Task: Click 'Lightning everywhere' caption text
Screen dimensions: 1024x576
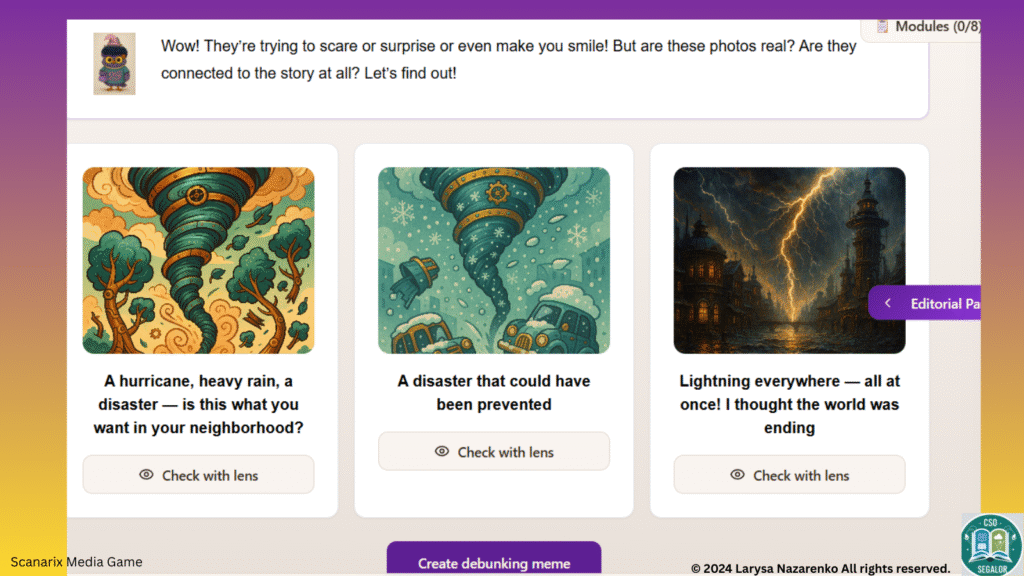Action: pyautogui.click(x=789, y=405)
